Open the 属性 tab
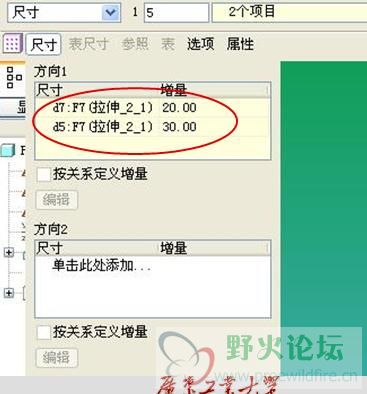This screenshot has width=367, height=394. [240, 44]
